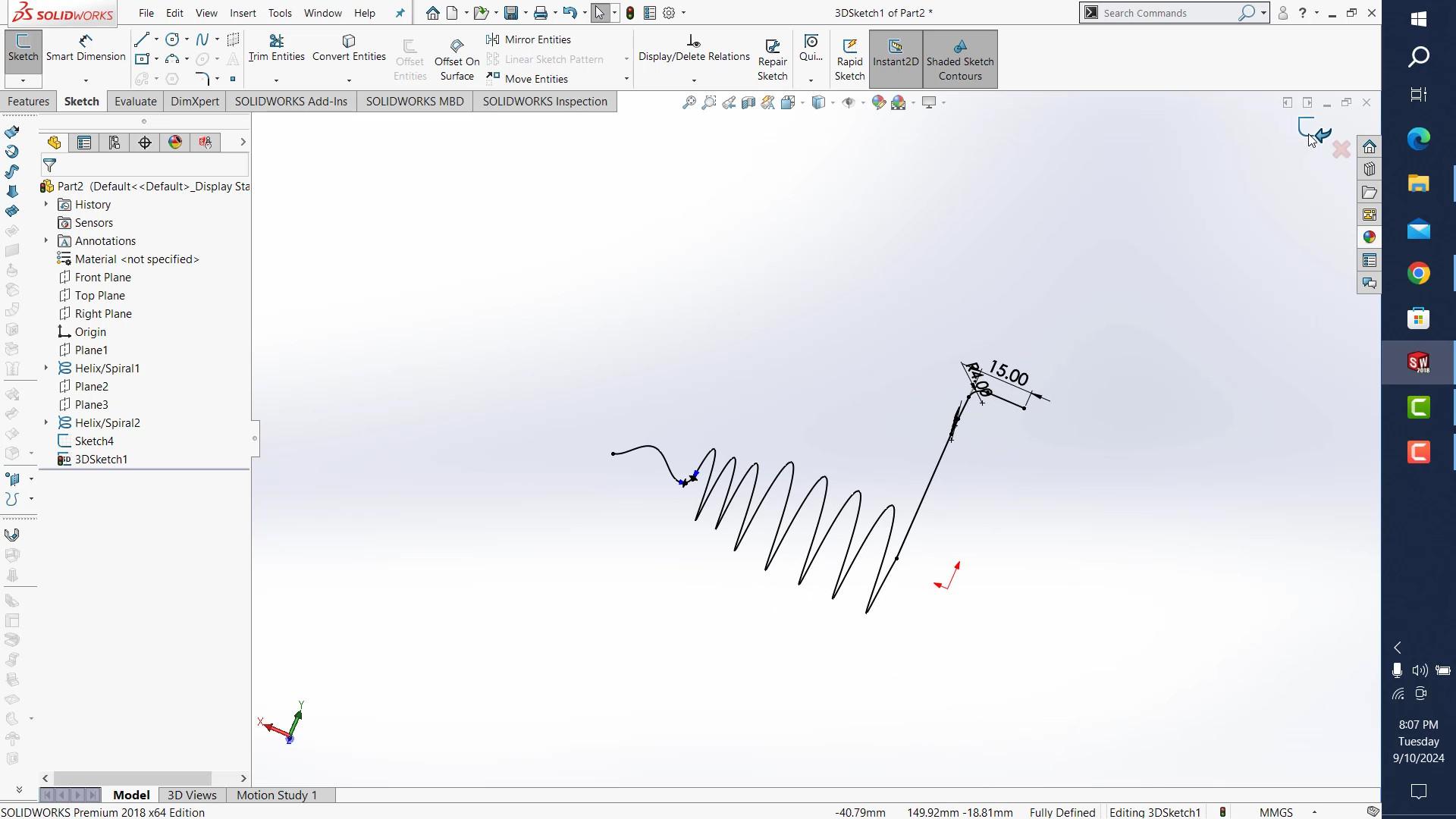The width and height of the screenshot is (1456, 819).
Task: Open the Motion Study 1 tab
Action: point(276,795)
